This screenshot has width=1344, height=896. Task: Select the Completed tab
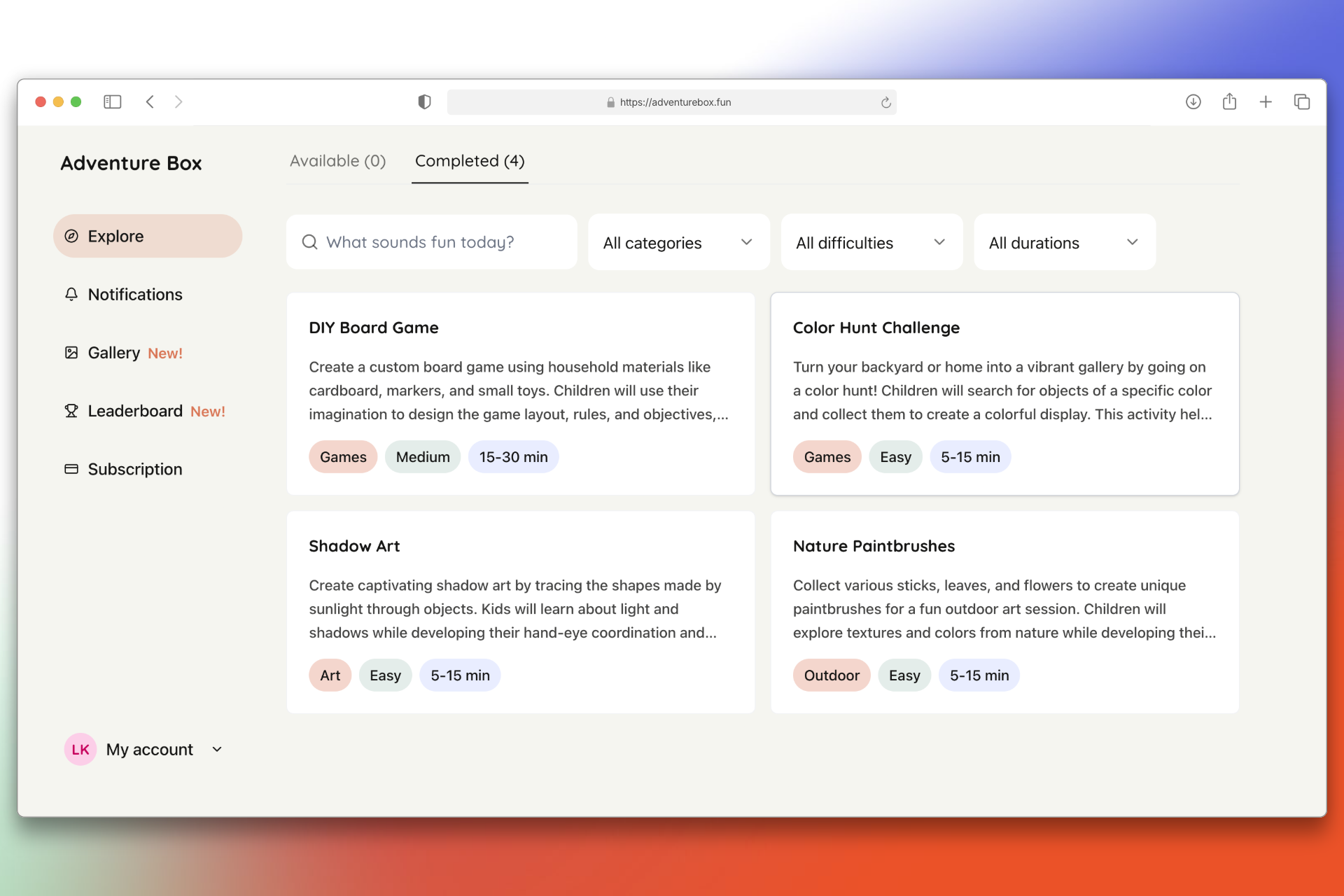point(469,161)
